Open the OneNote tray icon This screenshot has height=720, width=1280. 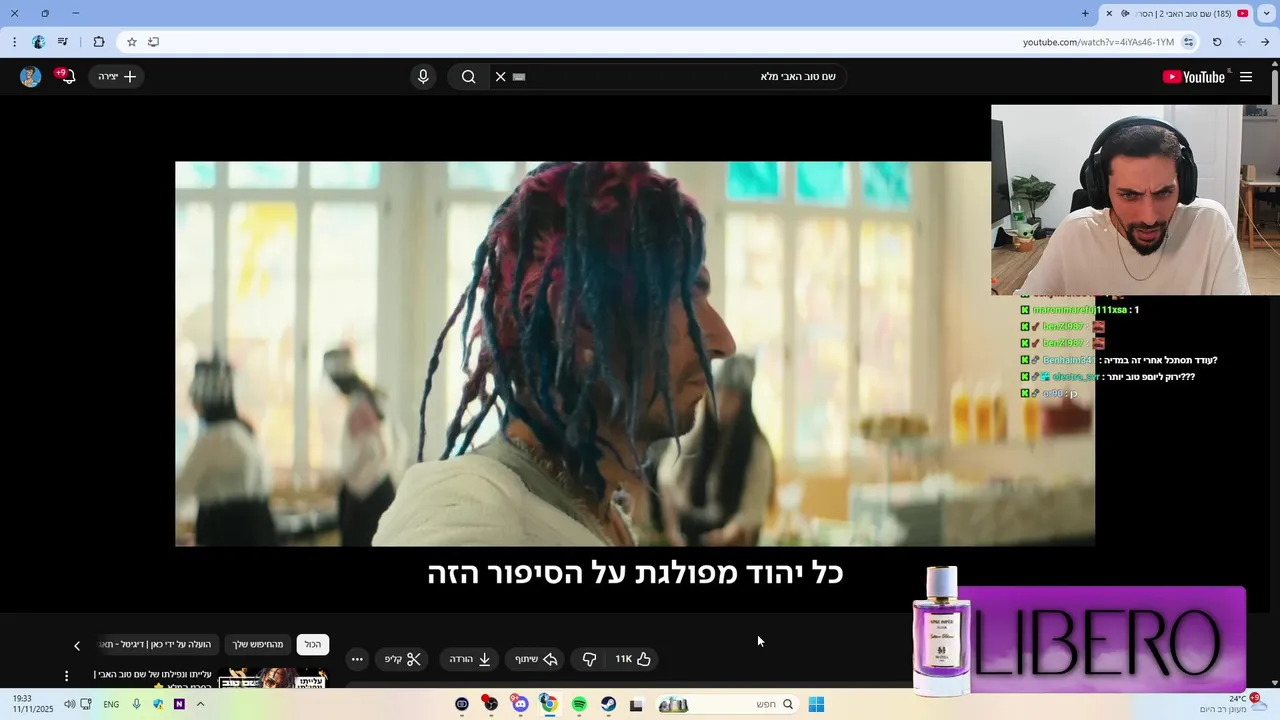pos(179,705)
